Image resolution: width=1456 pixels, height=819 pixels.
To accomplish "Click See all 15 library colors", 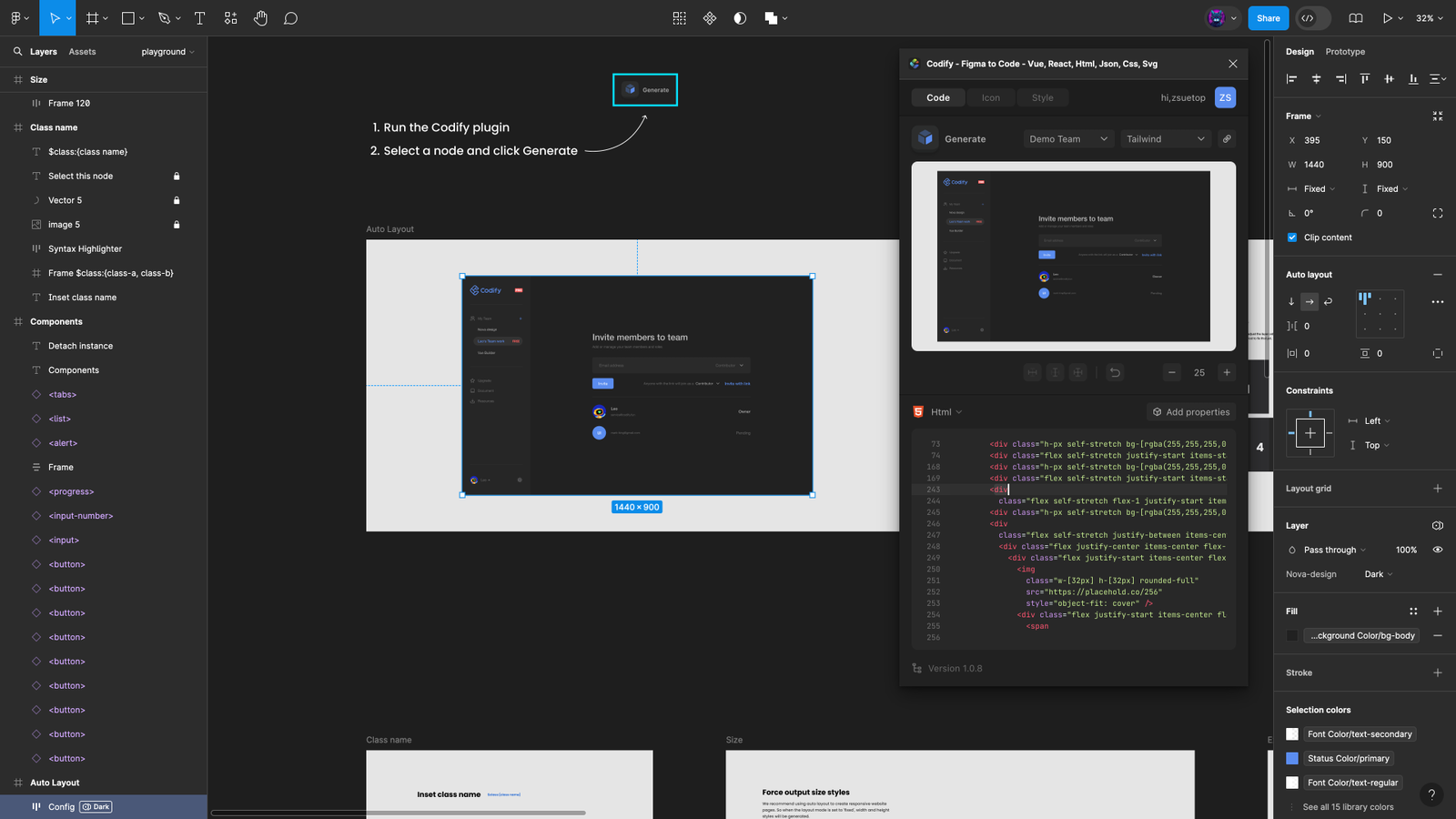I will pyautogui.click(x=1348, y=807).
